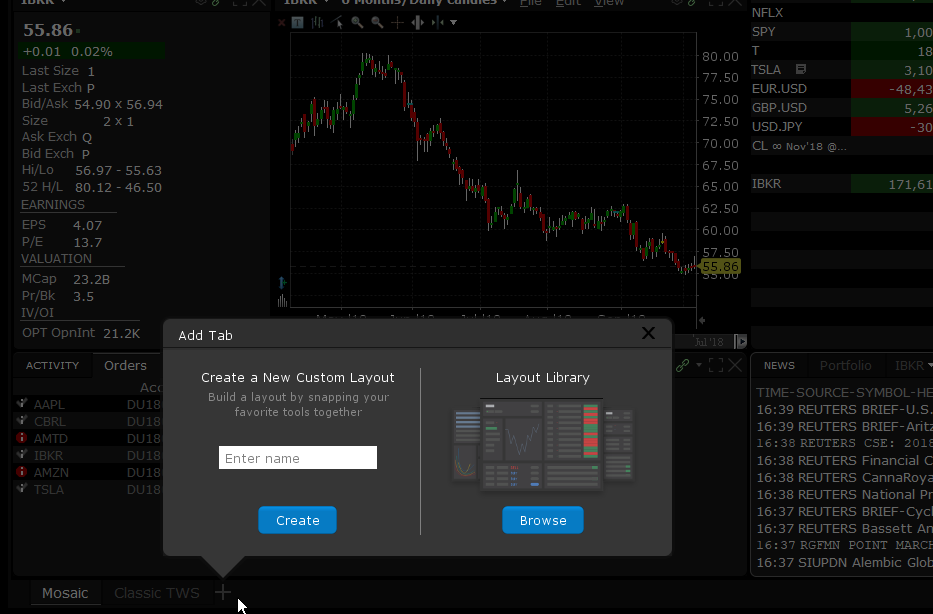Click the IBKR order status icon
Viewport: 933px width, 614px height.
[x=21, y=455]
